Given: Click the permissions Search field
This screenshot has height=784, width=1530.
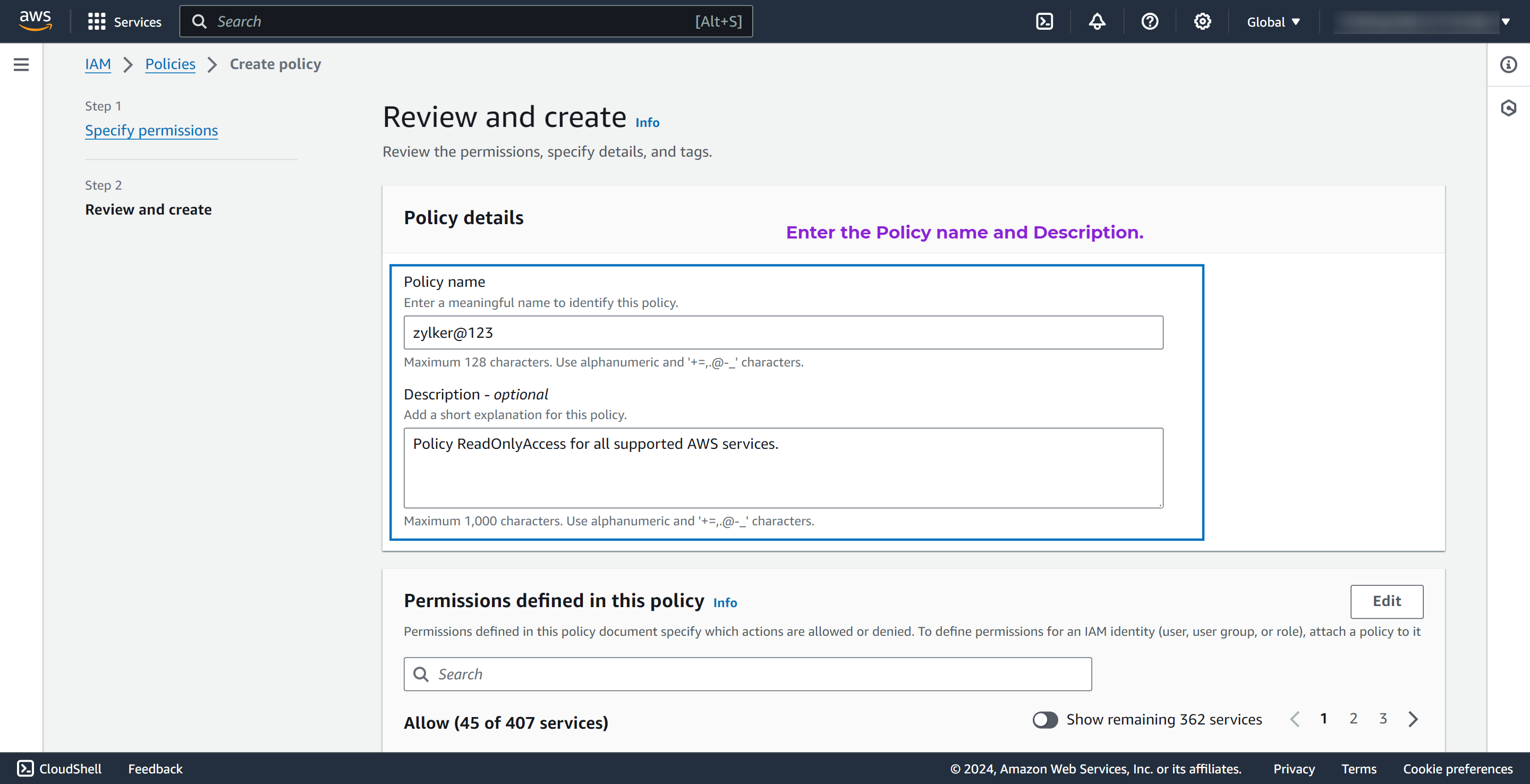Looking at the screenshot, I should 747,674.
